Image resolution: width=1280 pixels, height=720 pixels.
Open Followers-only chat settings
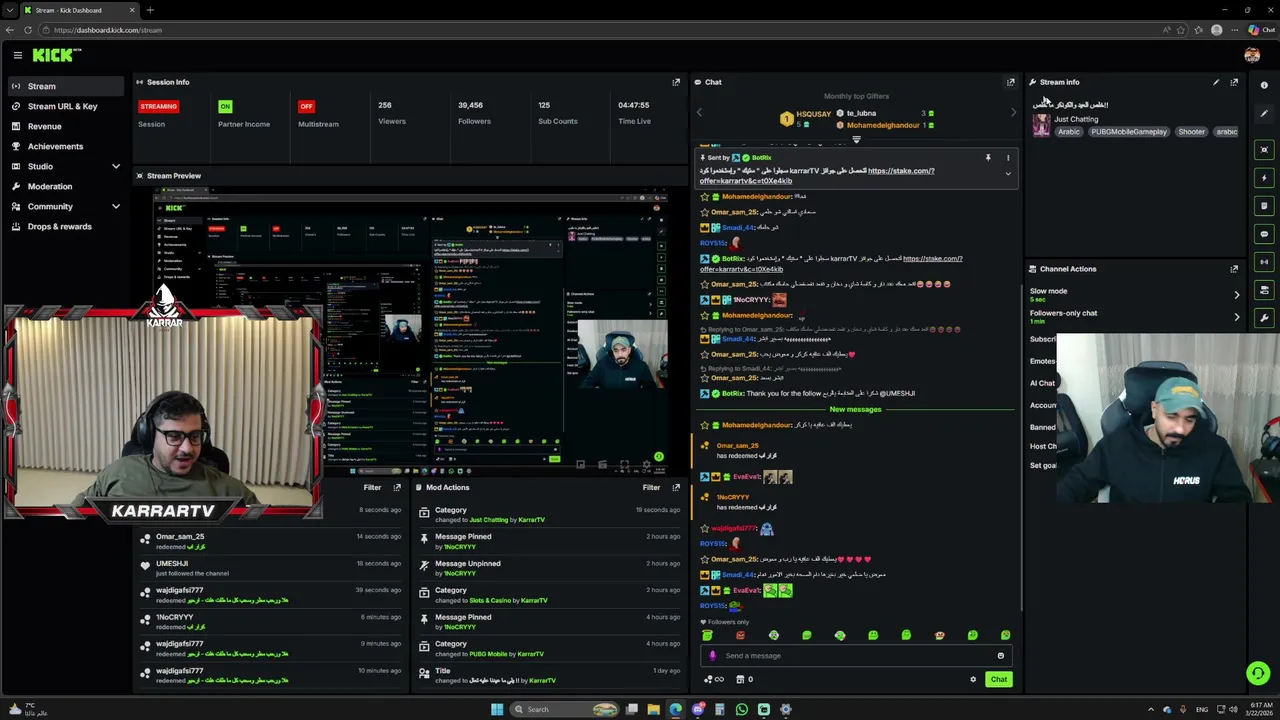click(1135, 317)
